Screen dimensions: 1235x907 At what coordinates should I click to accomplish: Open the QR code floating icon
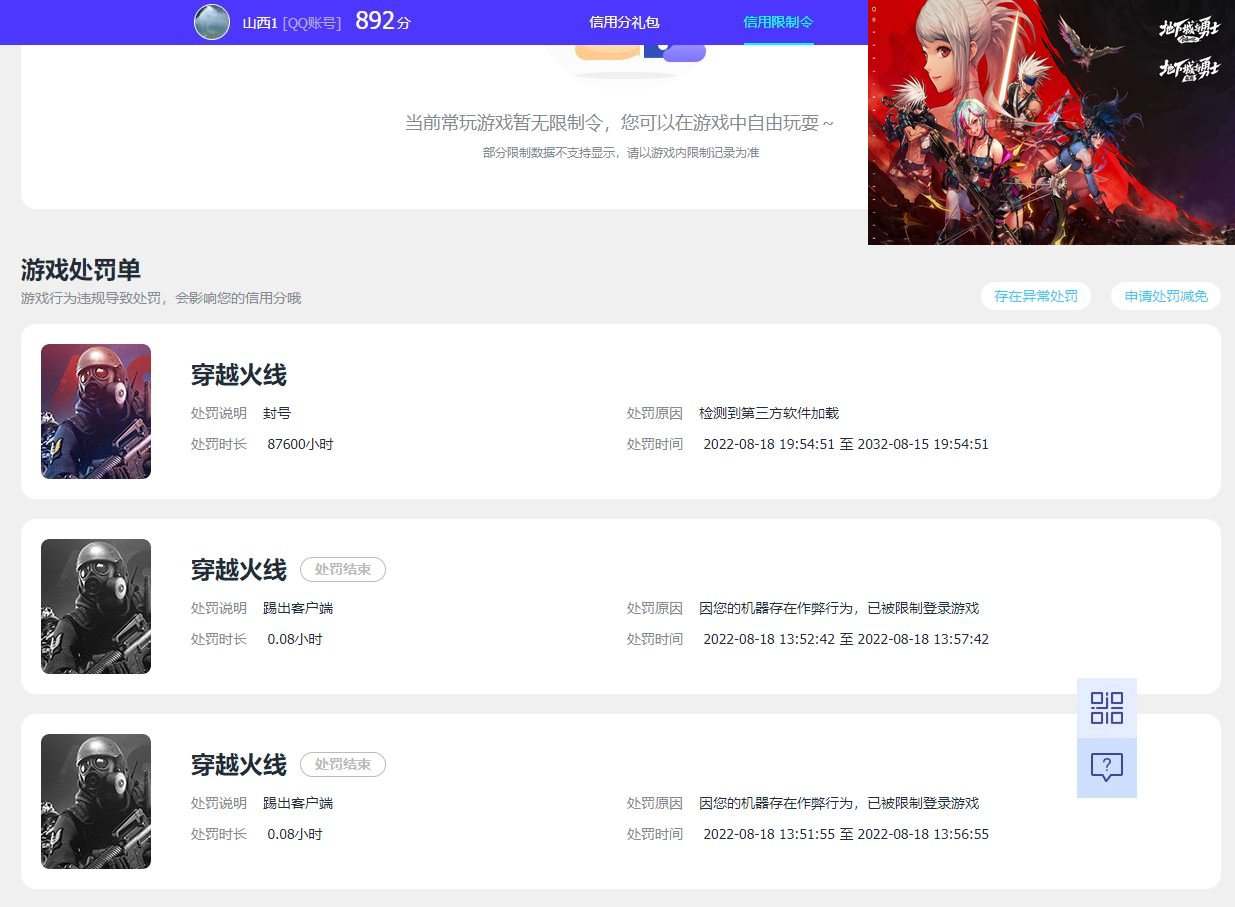tap(1107, 708)
